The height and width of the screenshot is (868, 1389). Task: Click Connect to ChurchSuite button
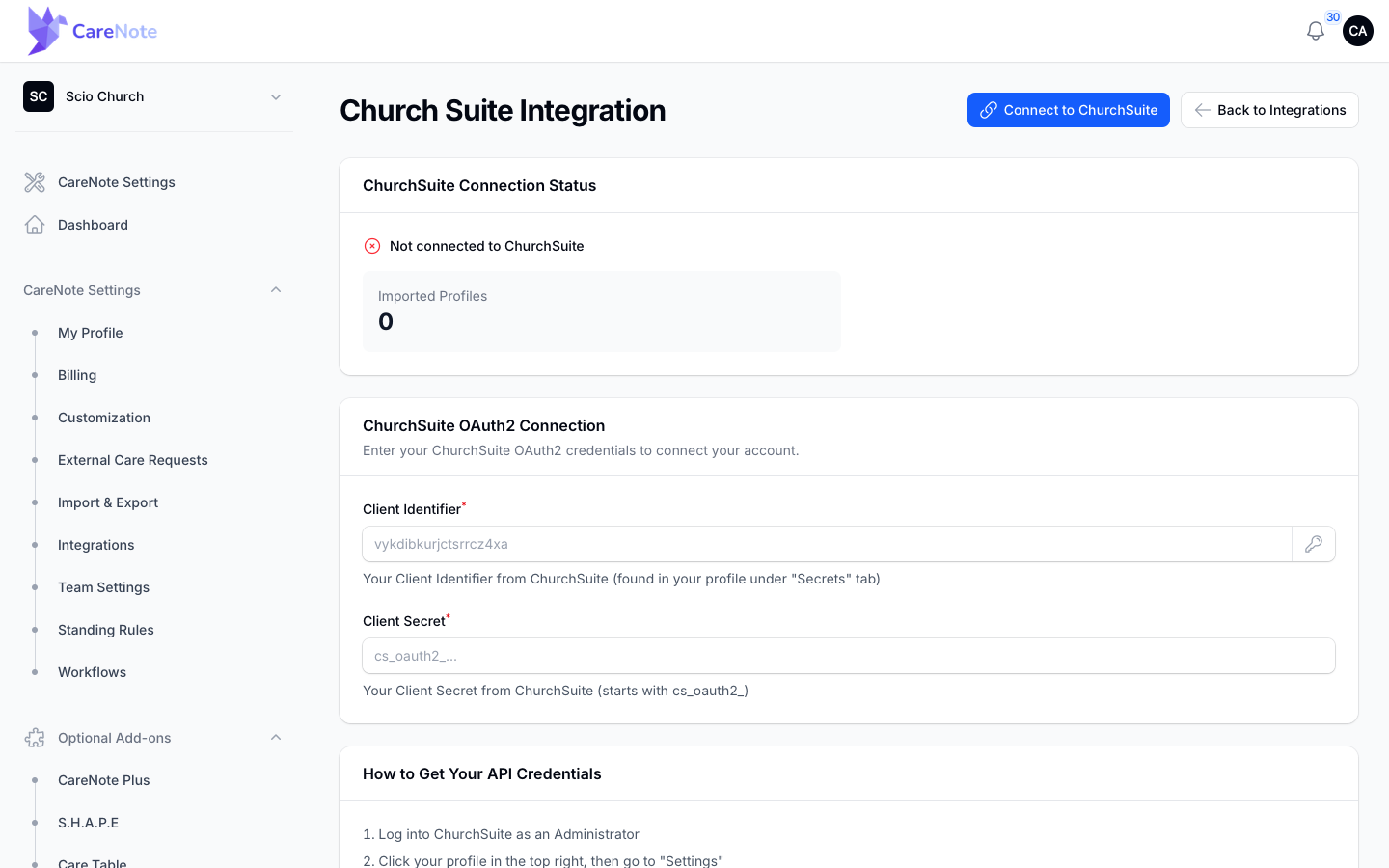coord(1069,110)
